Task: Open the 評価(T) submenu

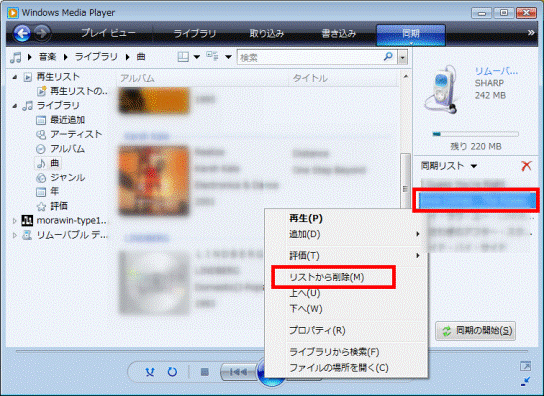Action: click(346, 256)
